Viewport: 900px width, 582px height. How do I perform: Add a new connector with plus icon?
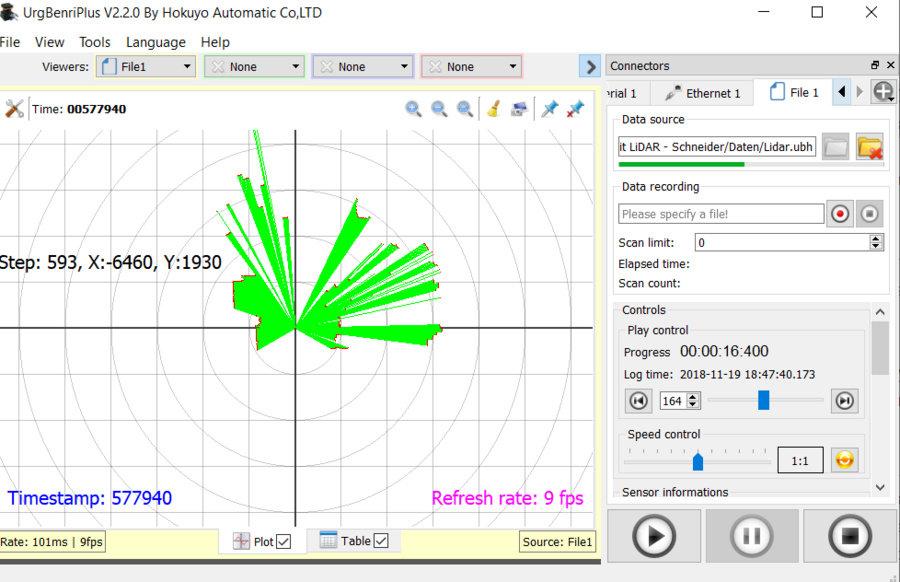click(883, 92)
